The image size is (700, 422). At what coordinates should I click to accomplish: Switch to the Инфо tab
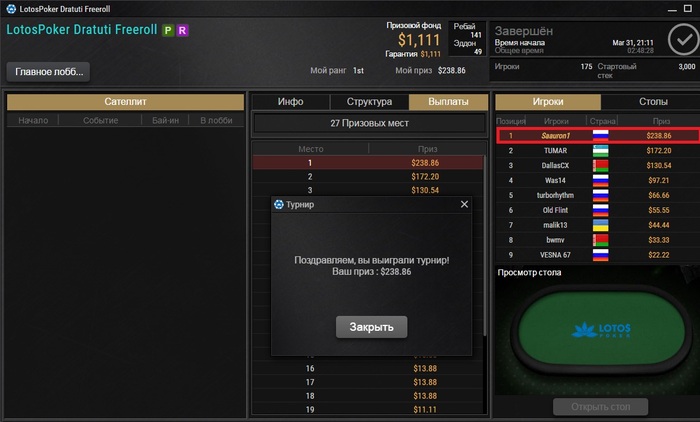point(291,102)
